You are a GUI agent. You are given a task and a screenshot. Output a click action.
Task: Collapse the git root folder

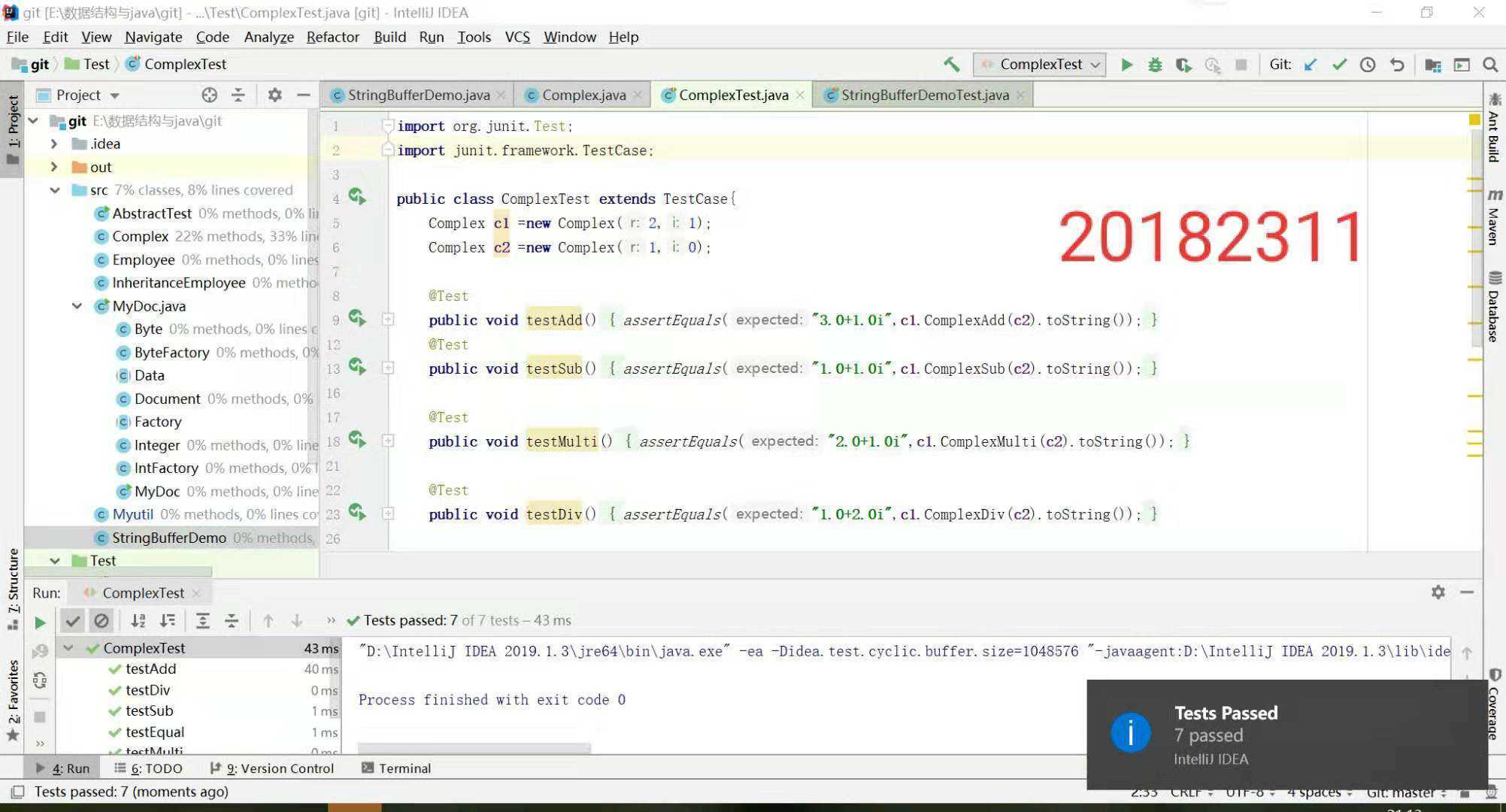point(34,120)
